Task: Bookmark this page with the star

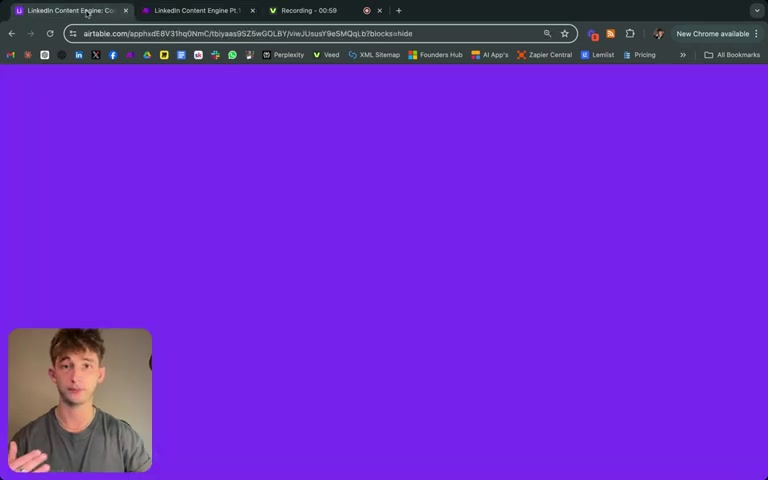Action: point(565,33)
